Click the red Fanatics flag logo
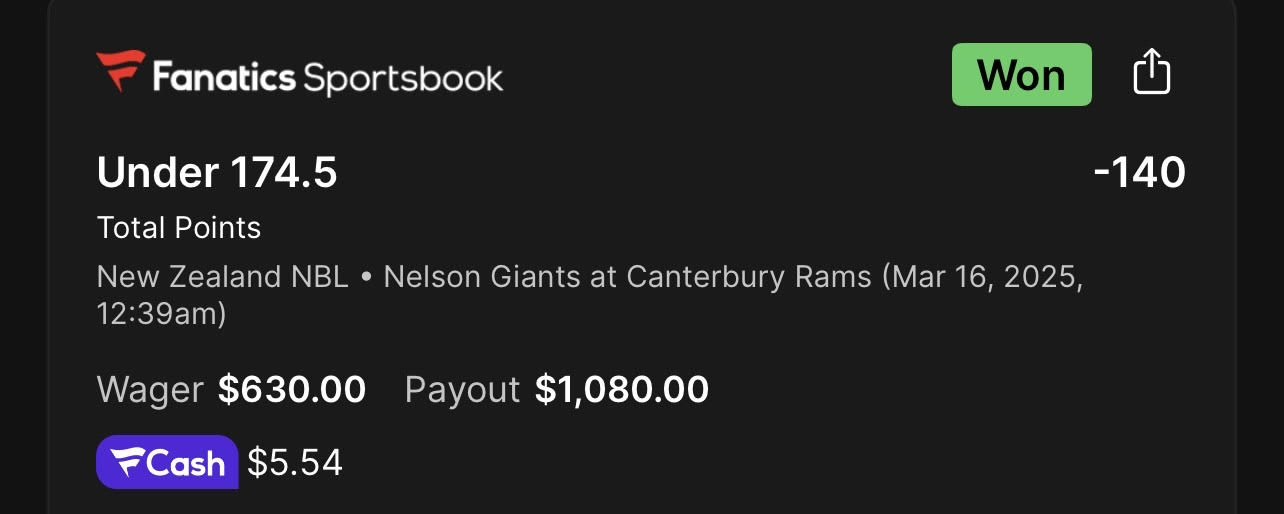 pyautogui.click(x=120, y=72)
